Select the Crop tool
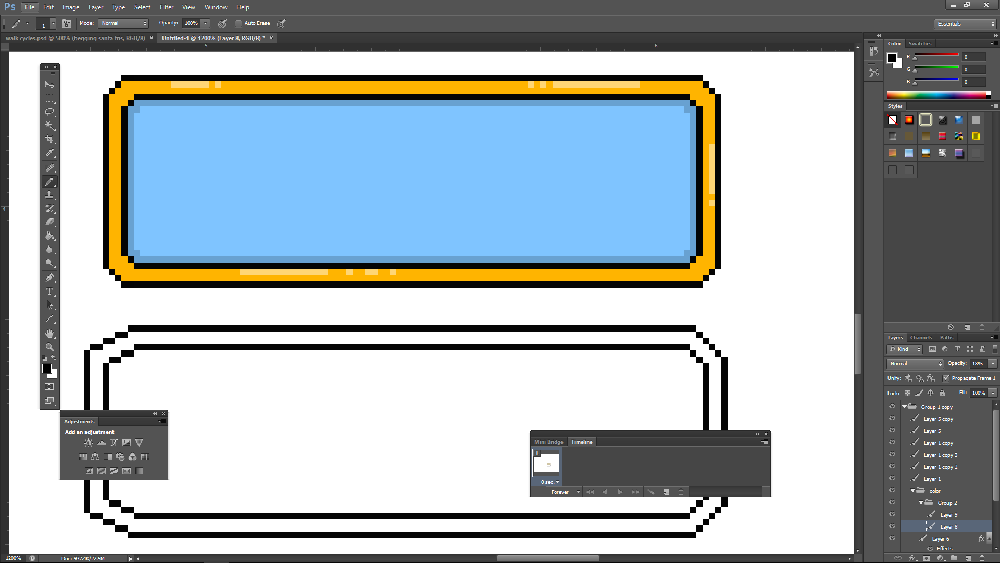The width and height of the screenshot is (1000, 563). (x=49, y=140)
